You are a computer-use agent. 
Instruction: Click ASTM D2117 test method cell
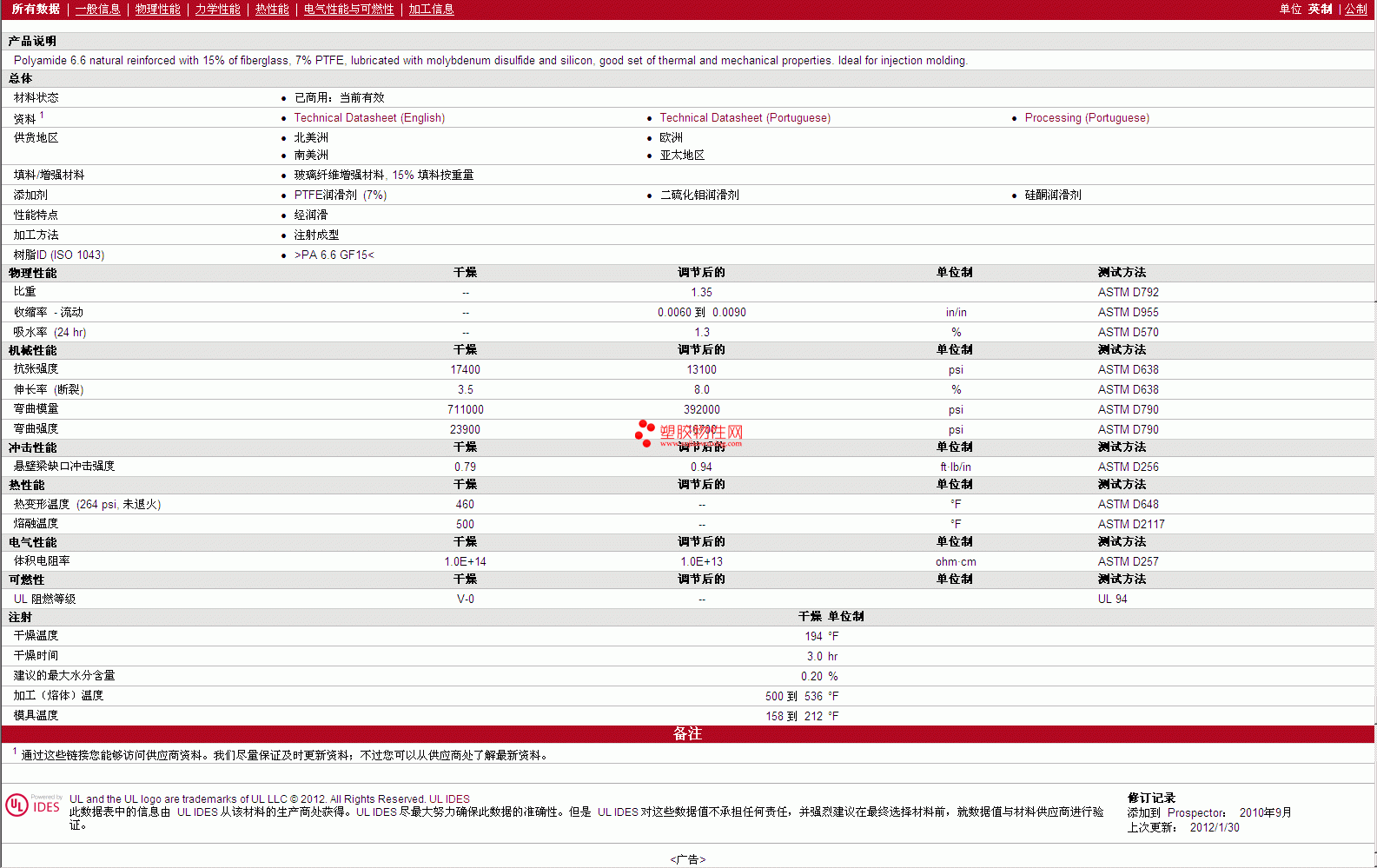[x=1130, y=524]
